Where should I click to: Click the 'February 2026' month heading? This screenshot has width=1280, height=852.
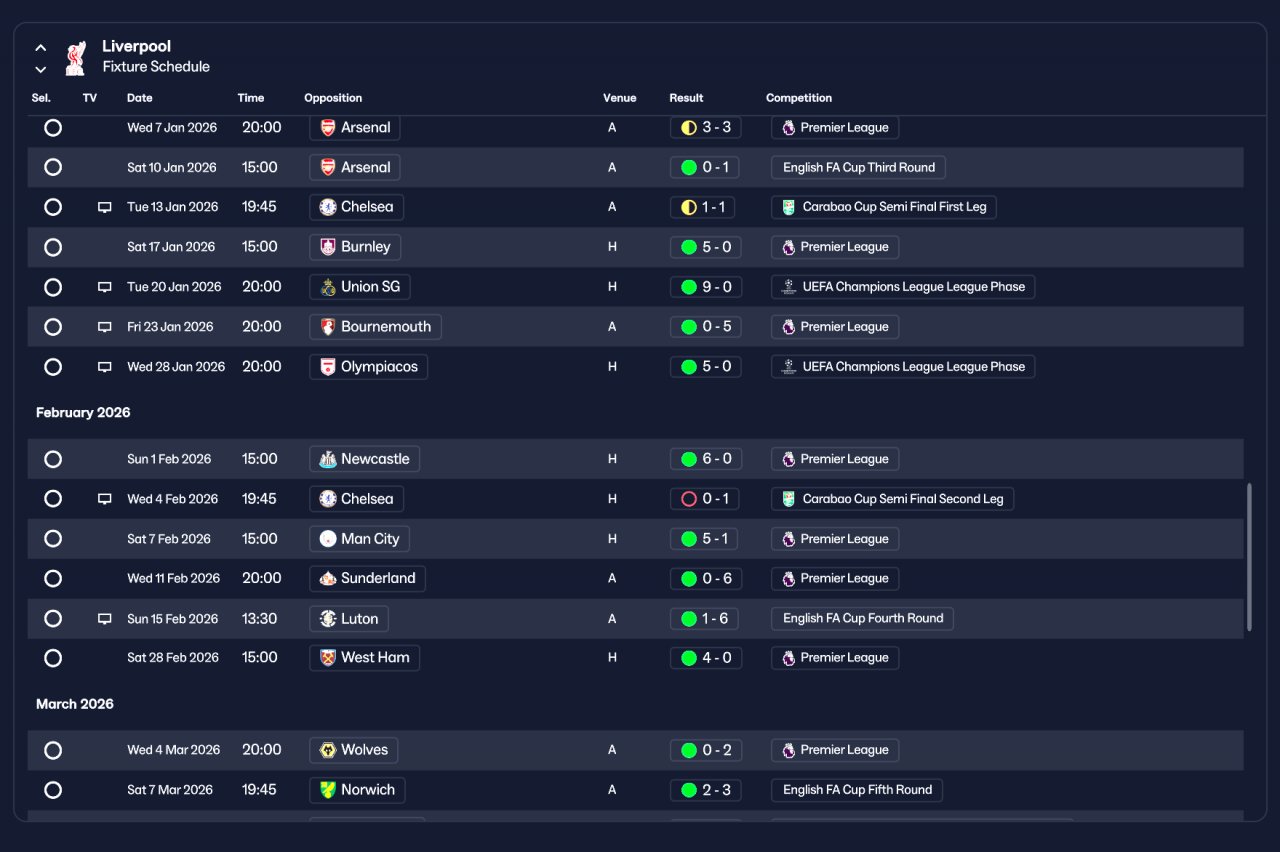pyautogui.click(x=83, y=413)
